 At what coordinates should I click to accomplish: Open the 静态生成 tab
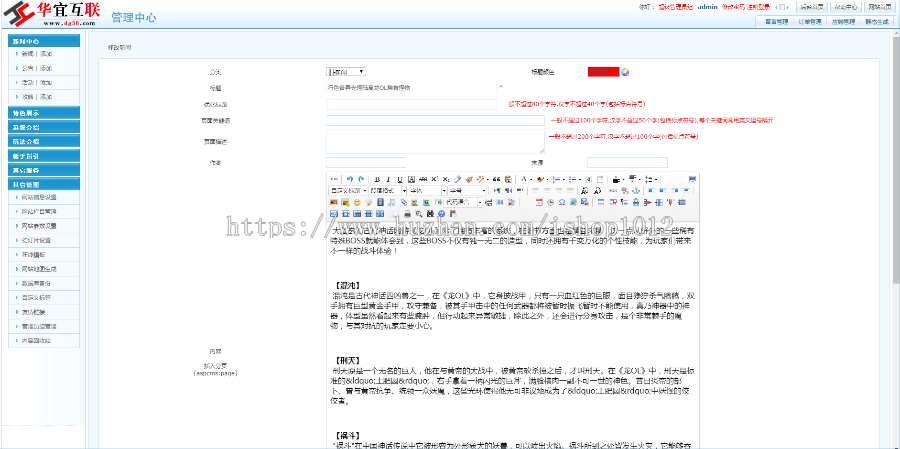[x=877, y=22]
